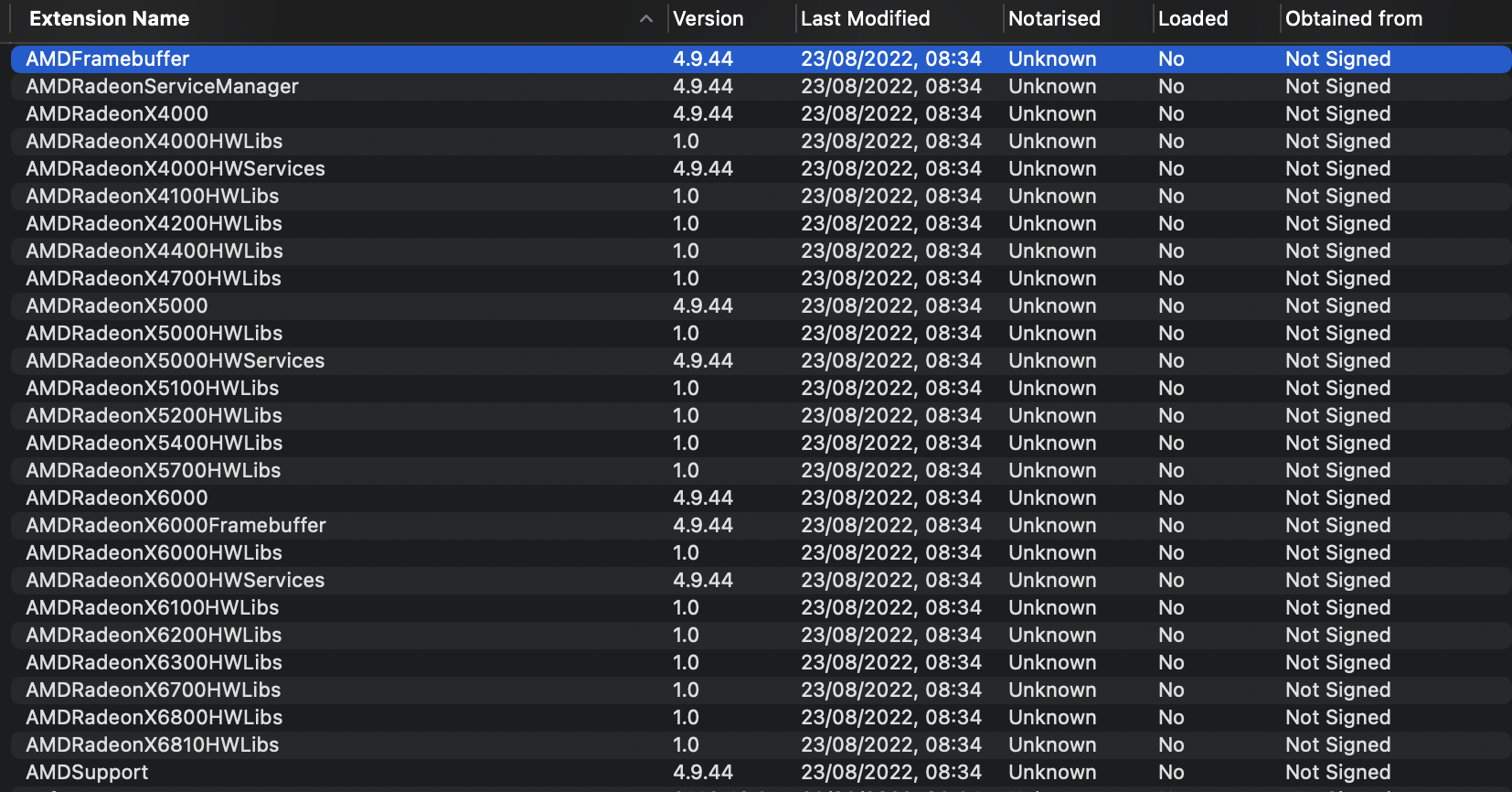
Task: Select the AMDRadeonX5000HWLibs row
Action: coord(761,333)
